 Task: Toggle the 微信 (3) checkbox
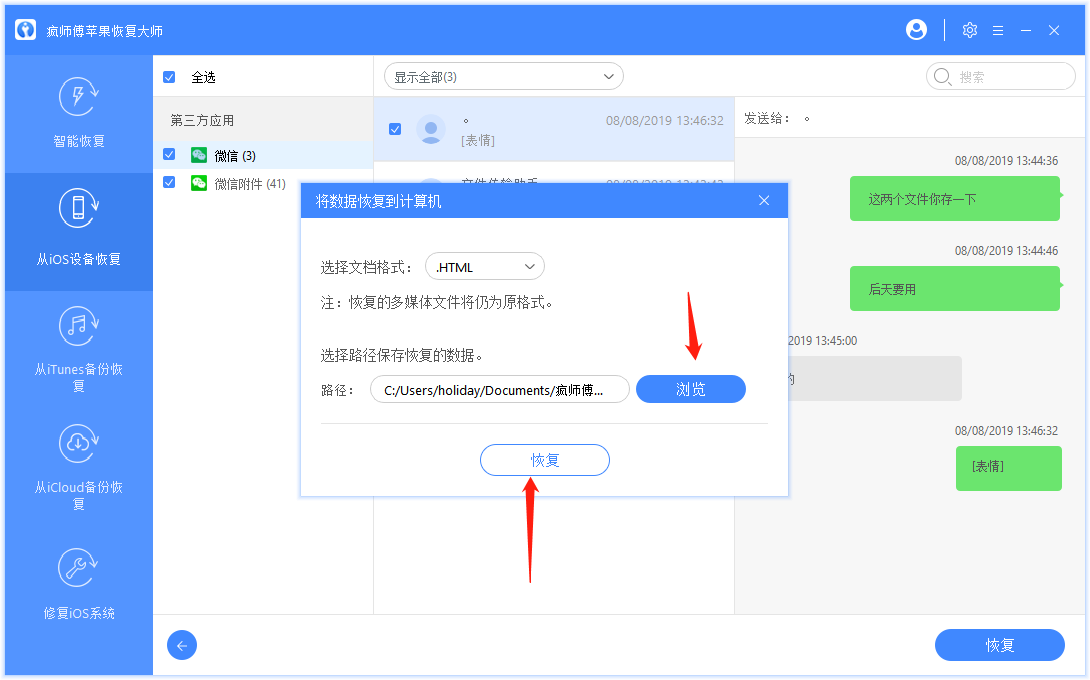(x=167, y=154)
